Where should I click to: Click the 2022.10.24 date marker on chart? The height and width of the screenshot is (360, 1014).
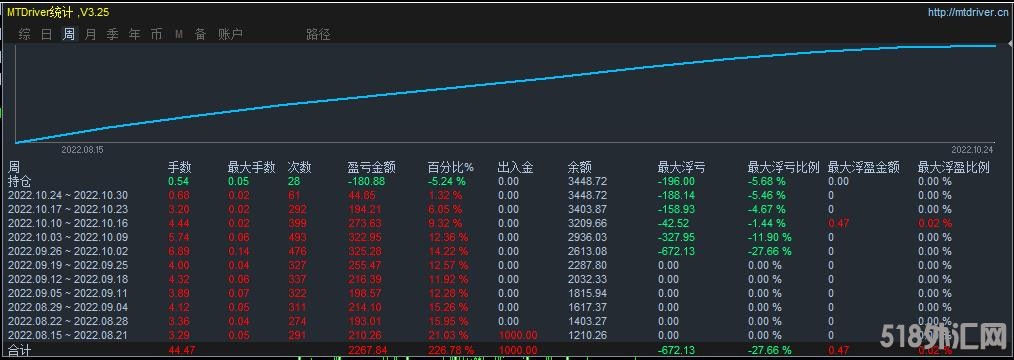click(971, 149)
